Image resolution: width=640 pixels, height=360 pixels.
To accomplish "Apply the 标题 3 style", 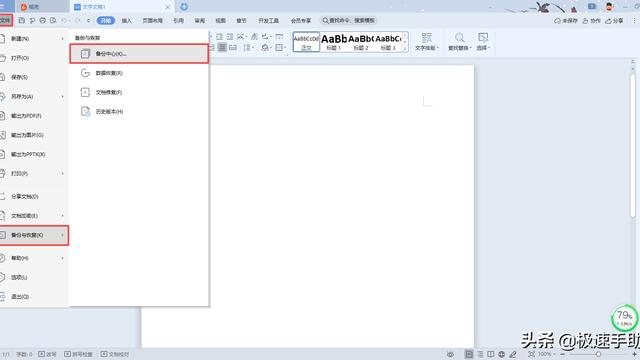I will pos(388,42).
